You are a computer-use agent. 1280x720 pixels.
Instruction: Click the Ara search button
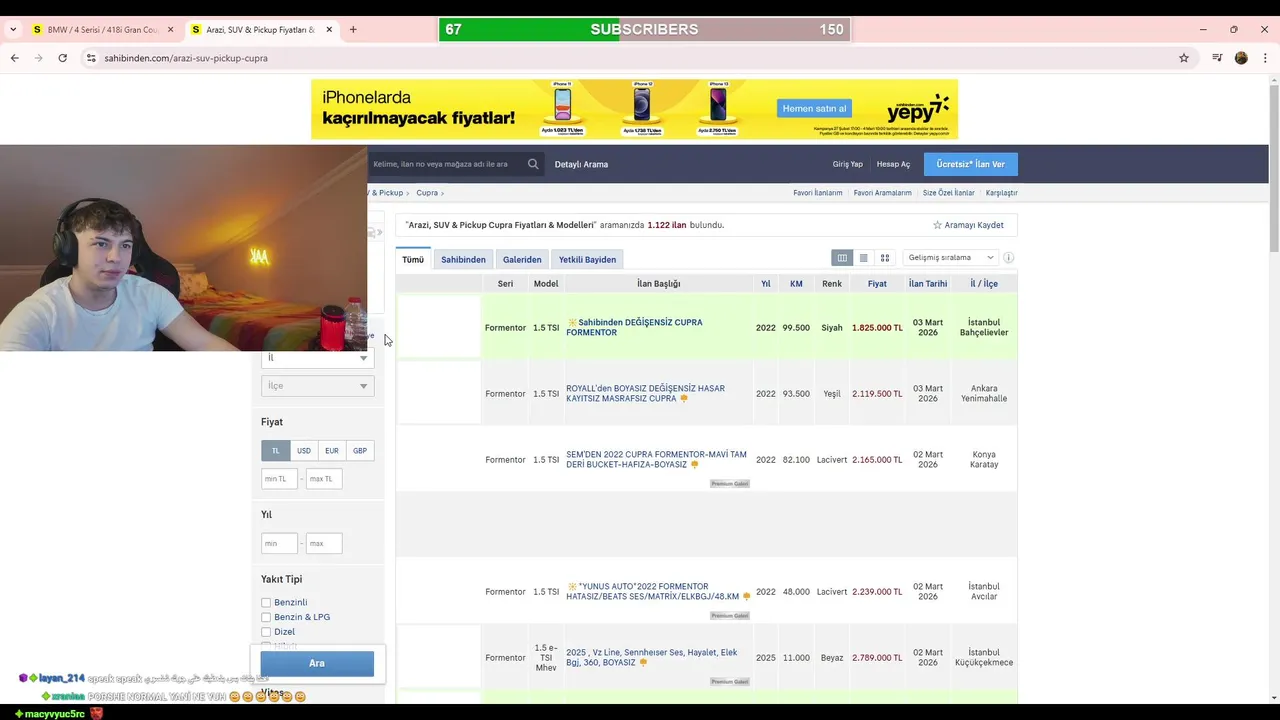(317, 664)
